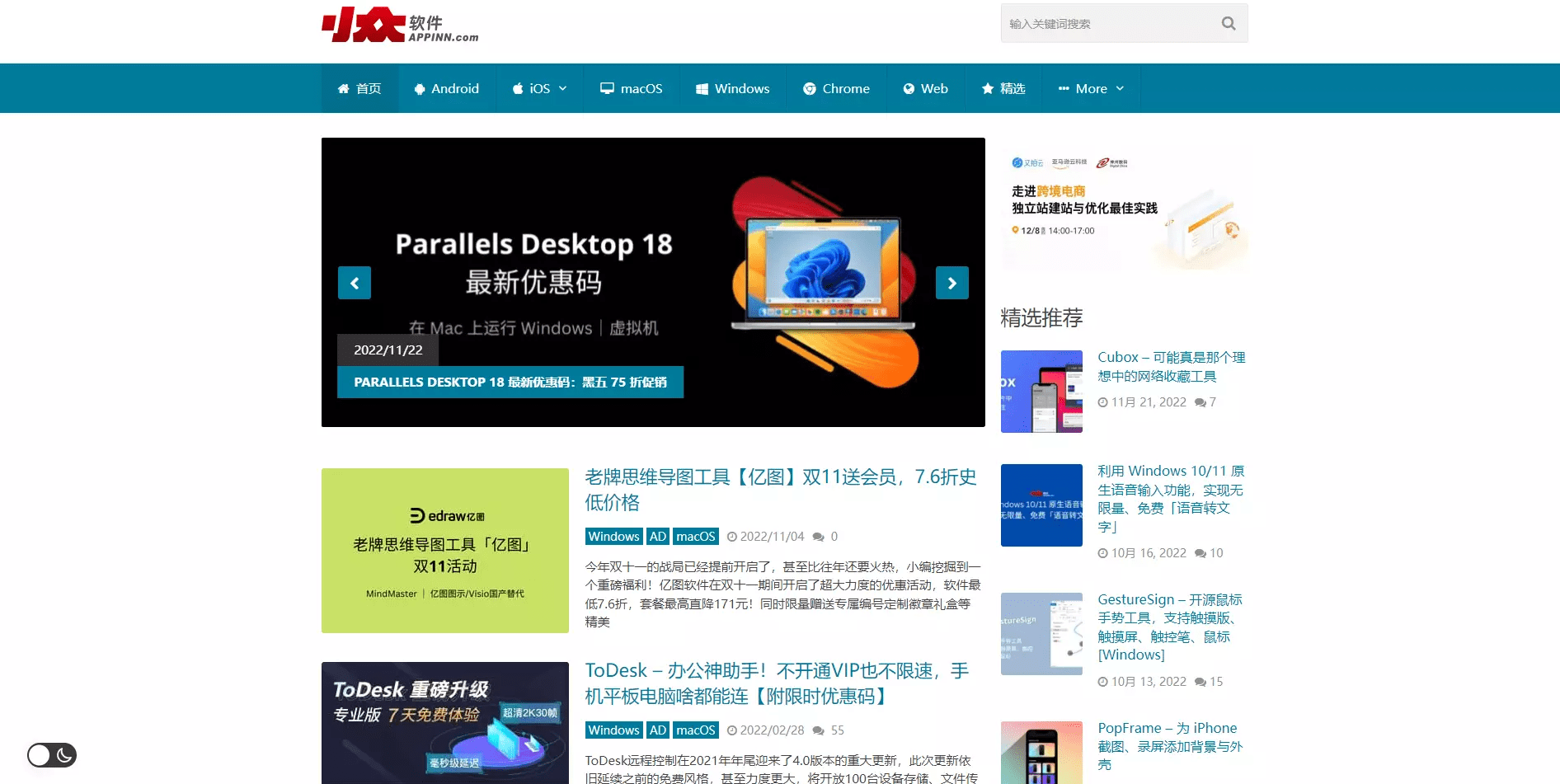The width and height of the screenshot is (1560, 784).
Task: Open Cubox 网络收藏工具 recommended link
Action: pyautogui.click(x=1171, y=367)
